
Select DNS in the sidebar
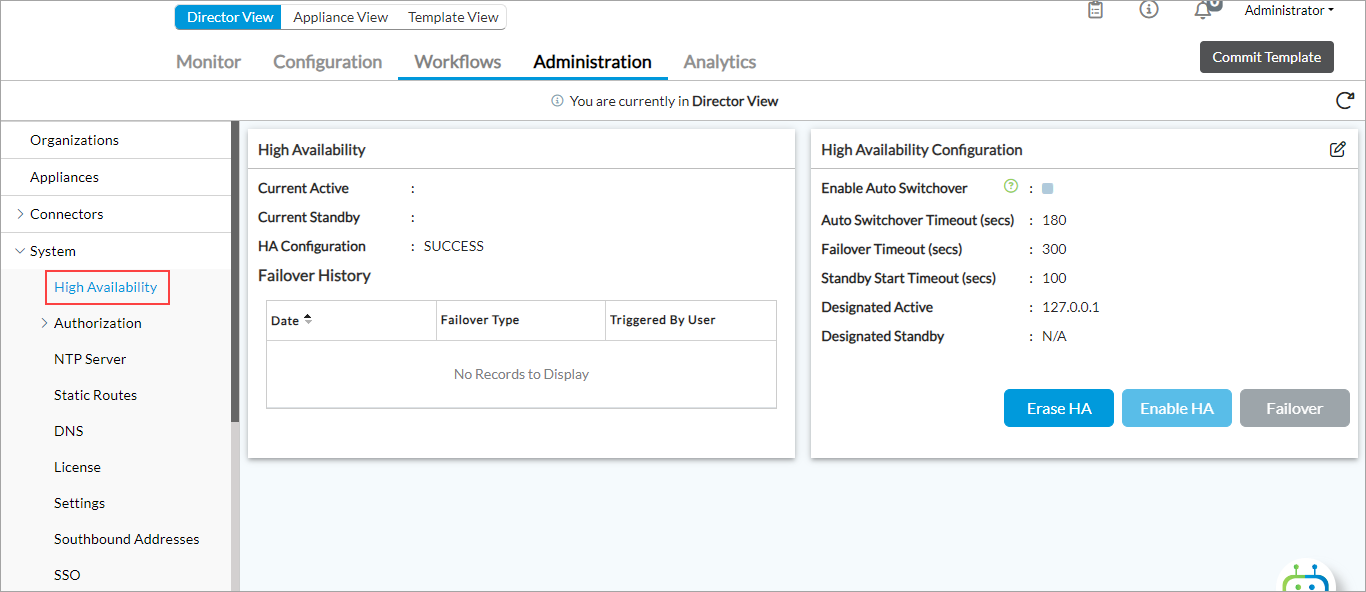68,430
